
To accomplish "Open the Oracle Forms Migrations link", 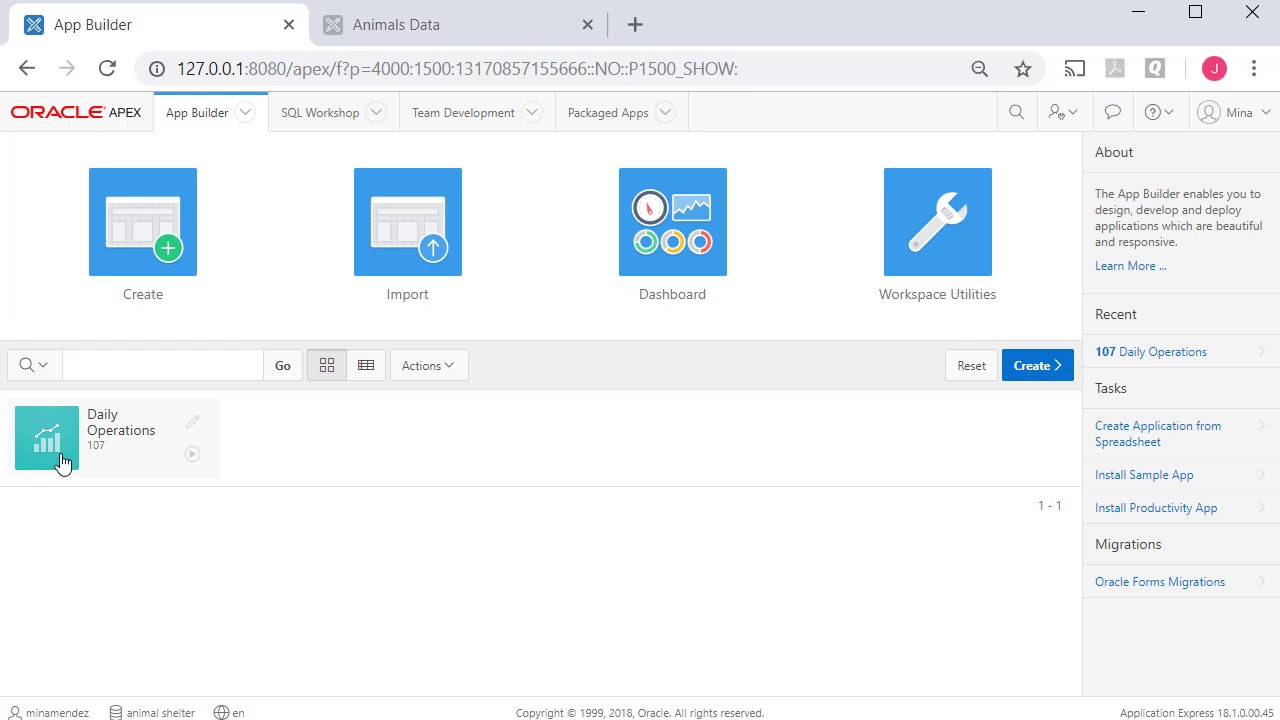I will [1160, 582].
